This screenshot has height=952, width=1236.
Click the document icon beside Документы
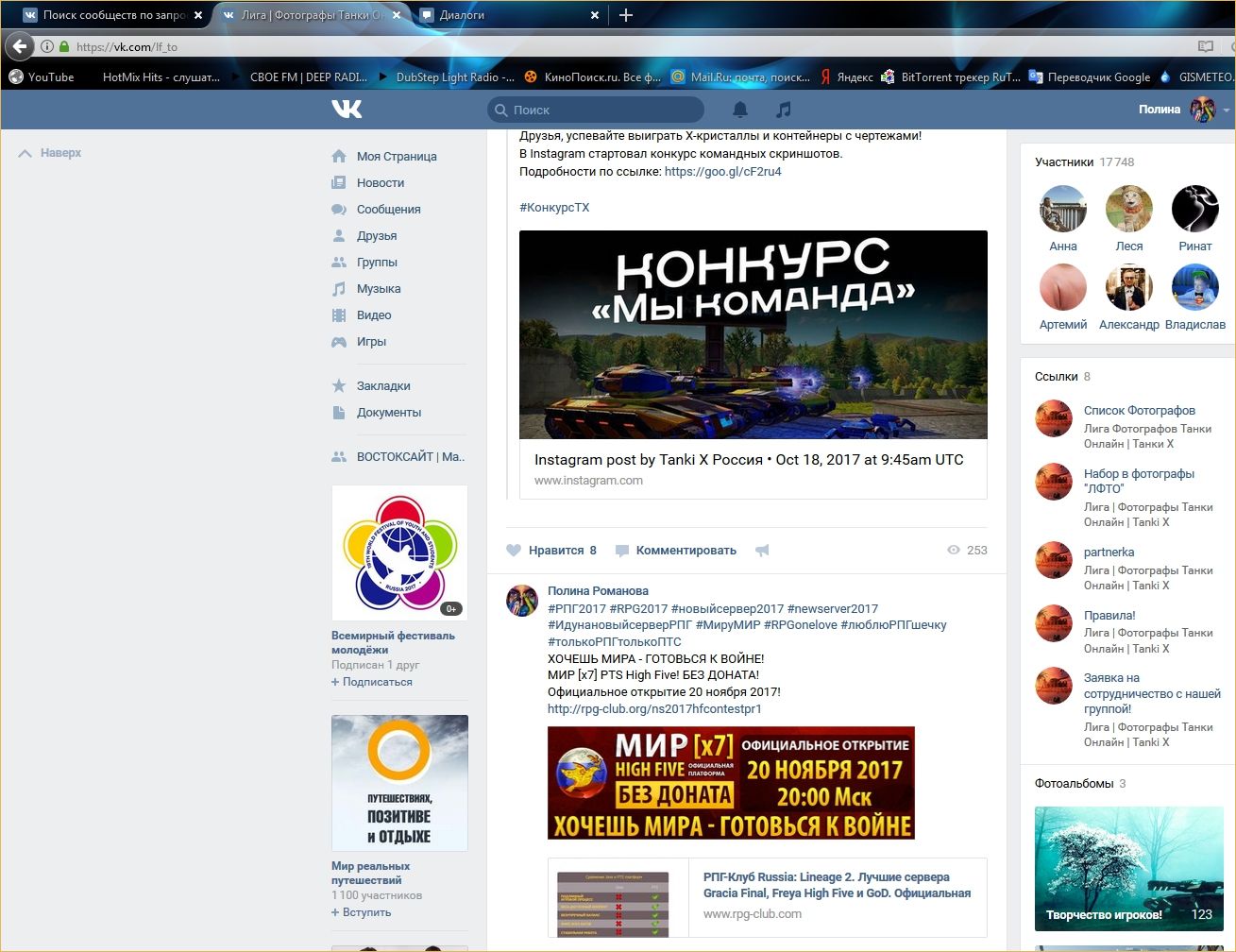[339, 413]
